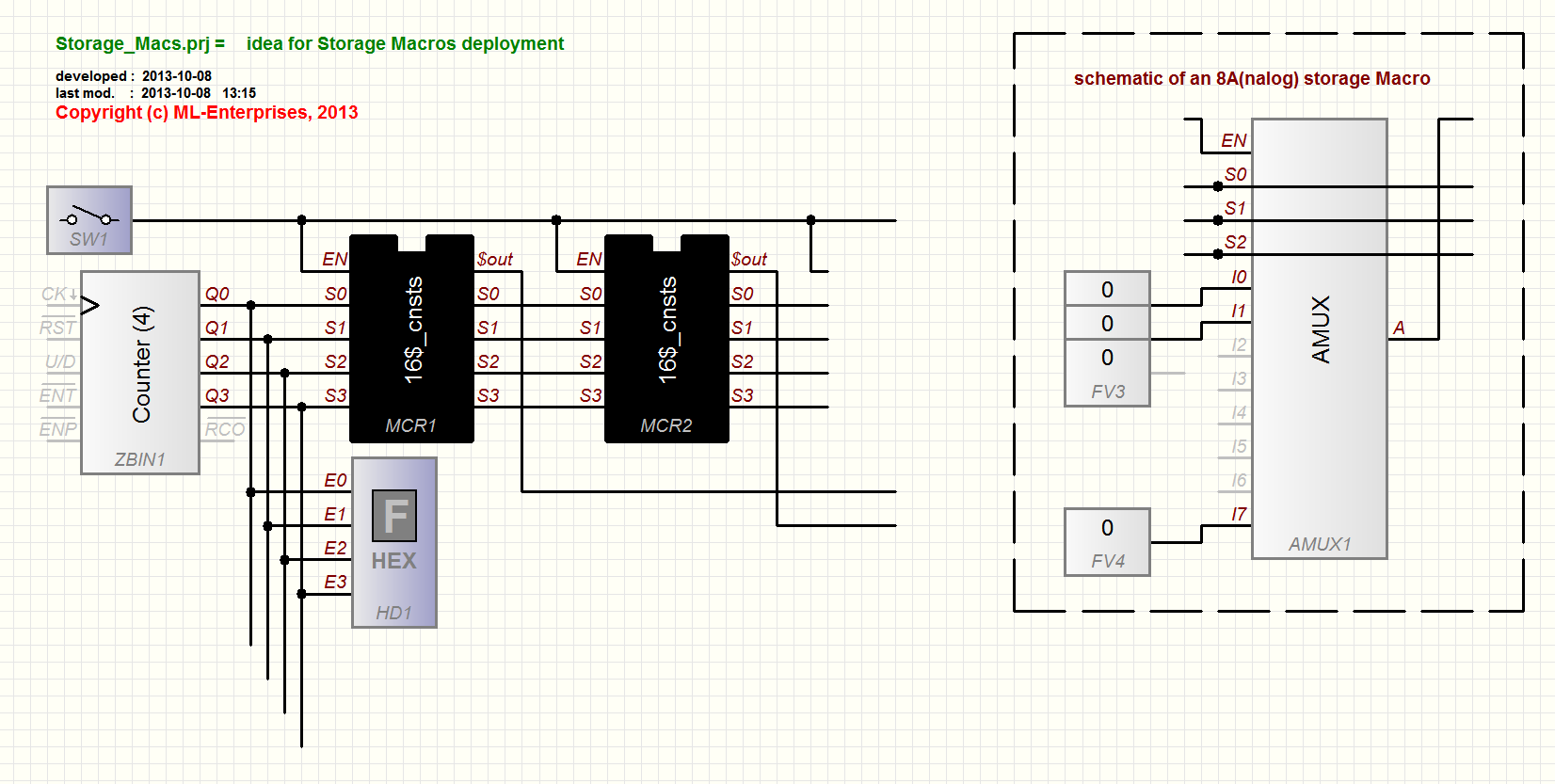Click the EN input pin of MCR2
The height and width of the screenshot is (784, 1555).
pyautogui.click(x=589, y=259)
